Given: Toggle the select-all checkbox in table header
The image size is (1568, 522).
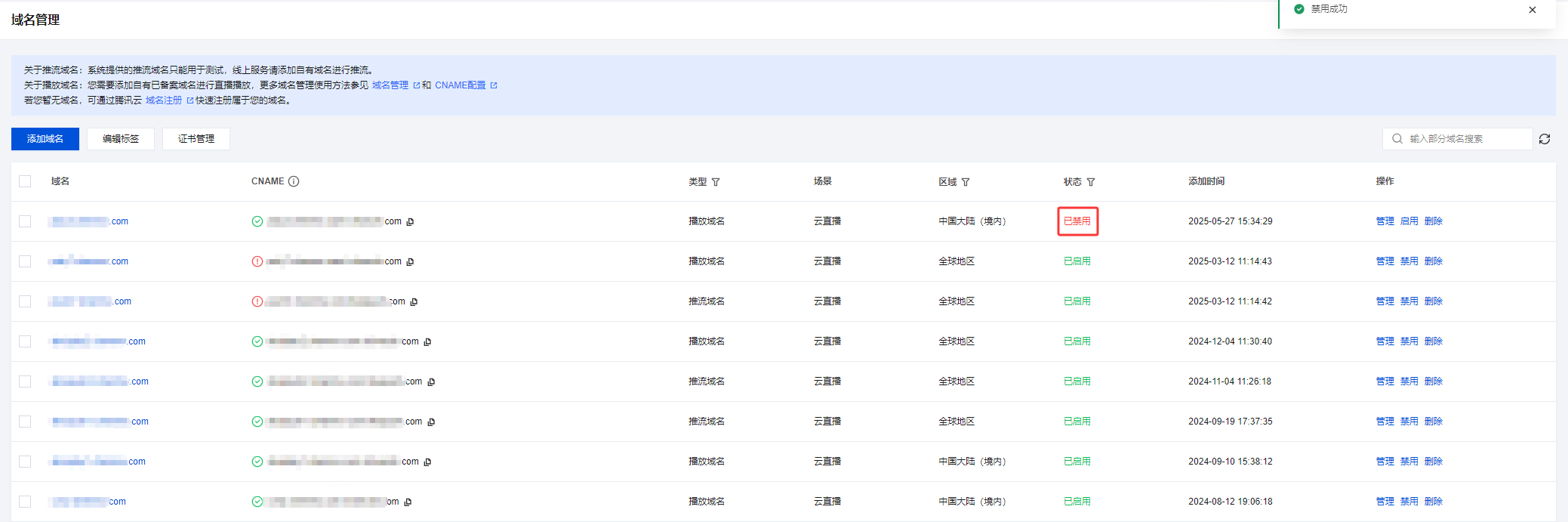Looking at the screenshot, I should [25, 181].
